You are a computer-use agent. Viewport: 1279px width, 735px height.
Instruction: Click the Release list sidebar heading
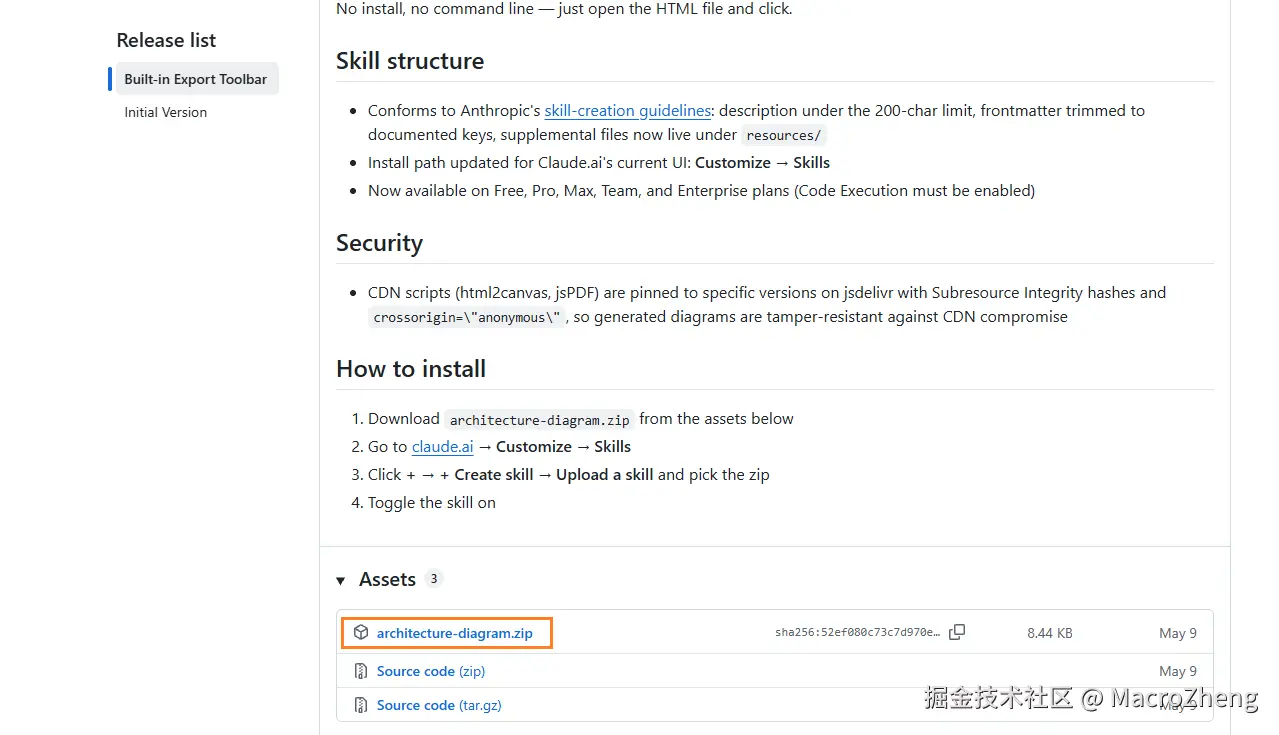[166, 40]
